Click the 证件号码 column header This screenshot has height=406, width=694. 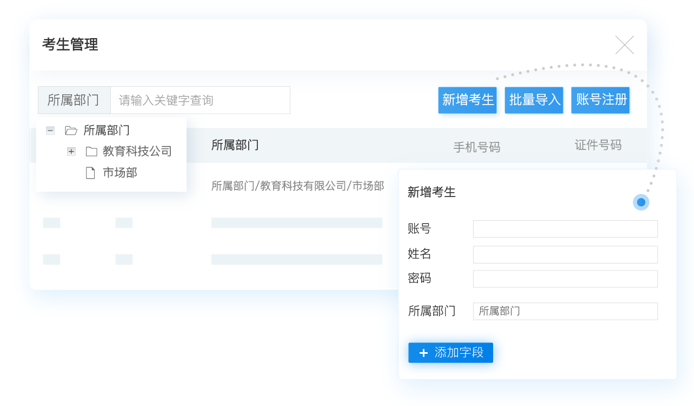(598, 145)
